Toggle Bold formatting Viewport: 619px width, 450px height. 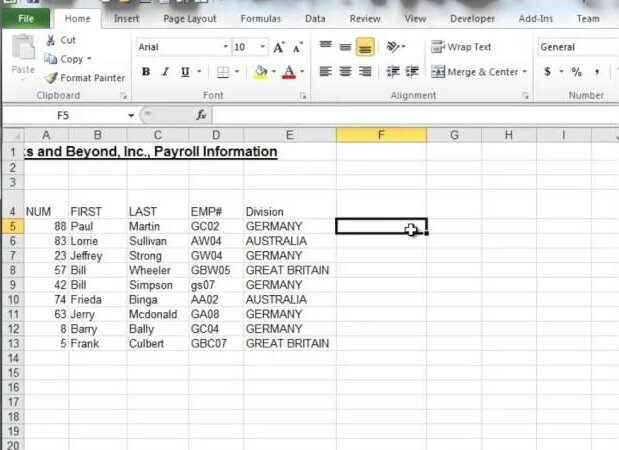[146, 72]
